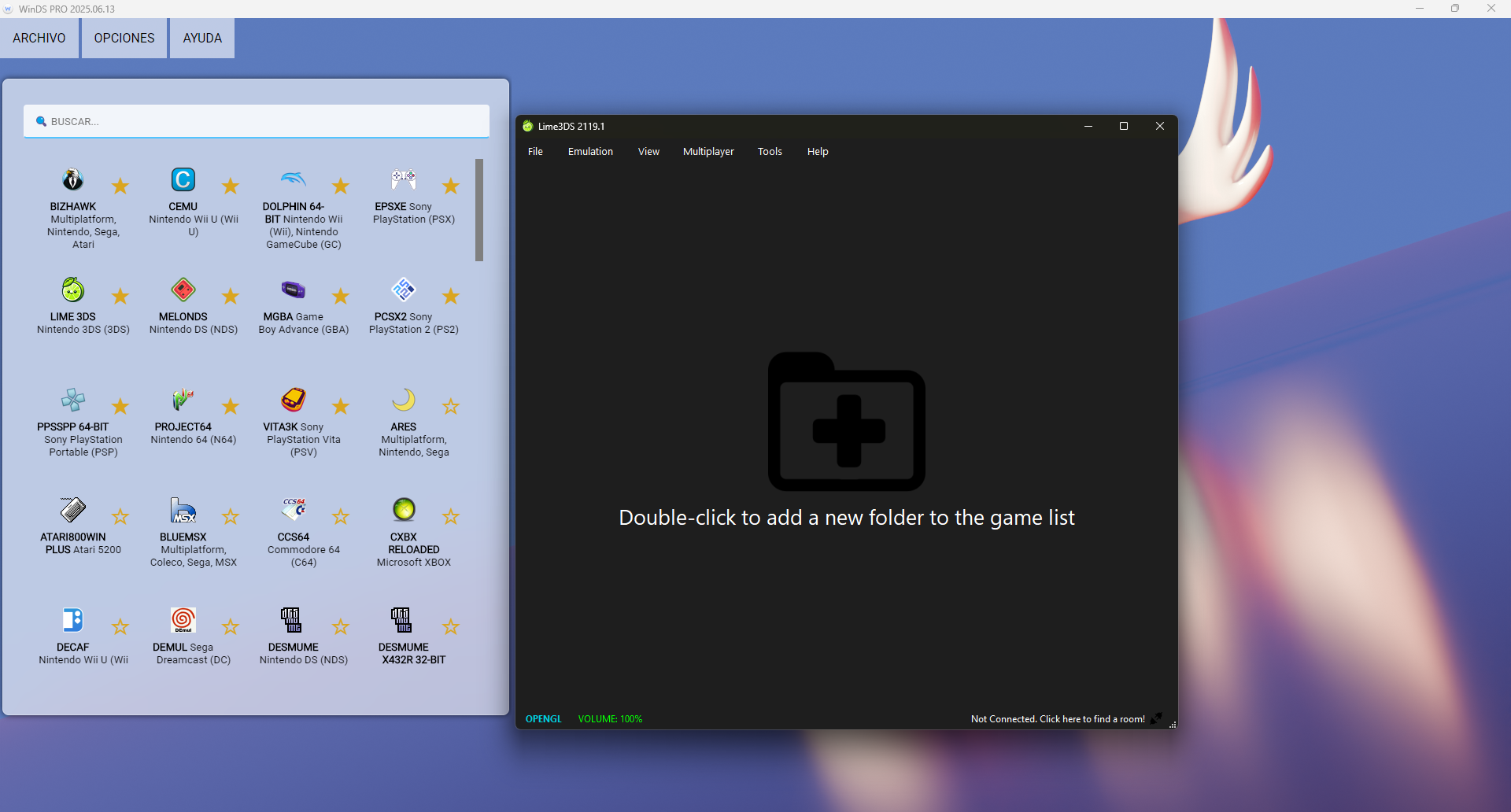Image resolution: width=1511 pixels, height=812 pixels.
Task: Click the multiplayer connection icon in status bar
Action: click(1156, 718)
